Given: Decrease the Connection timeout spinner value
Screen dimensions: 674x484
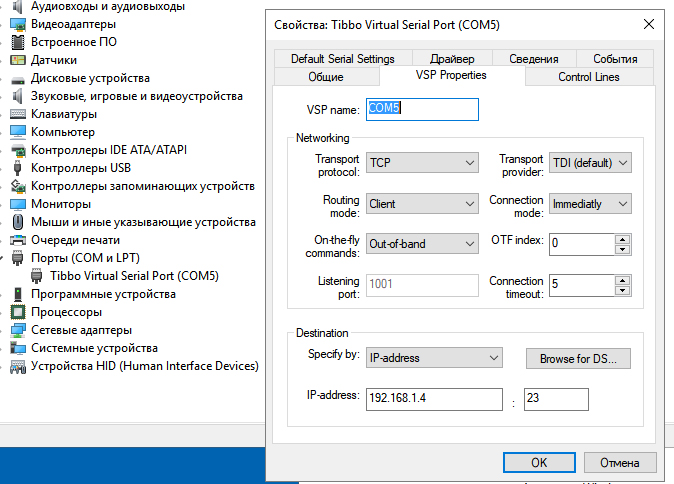Looking at the screenshot, I should coord(622,291).
